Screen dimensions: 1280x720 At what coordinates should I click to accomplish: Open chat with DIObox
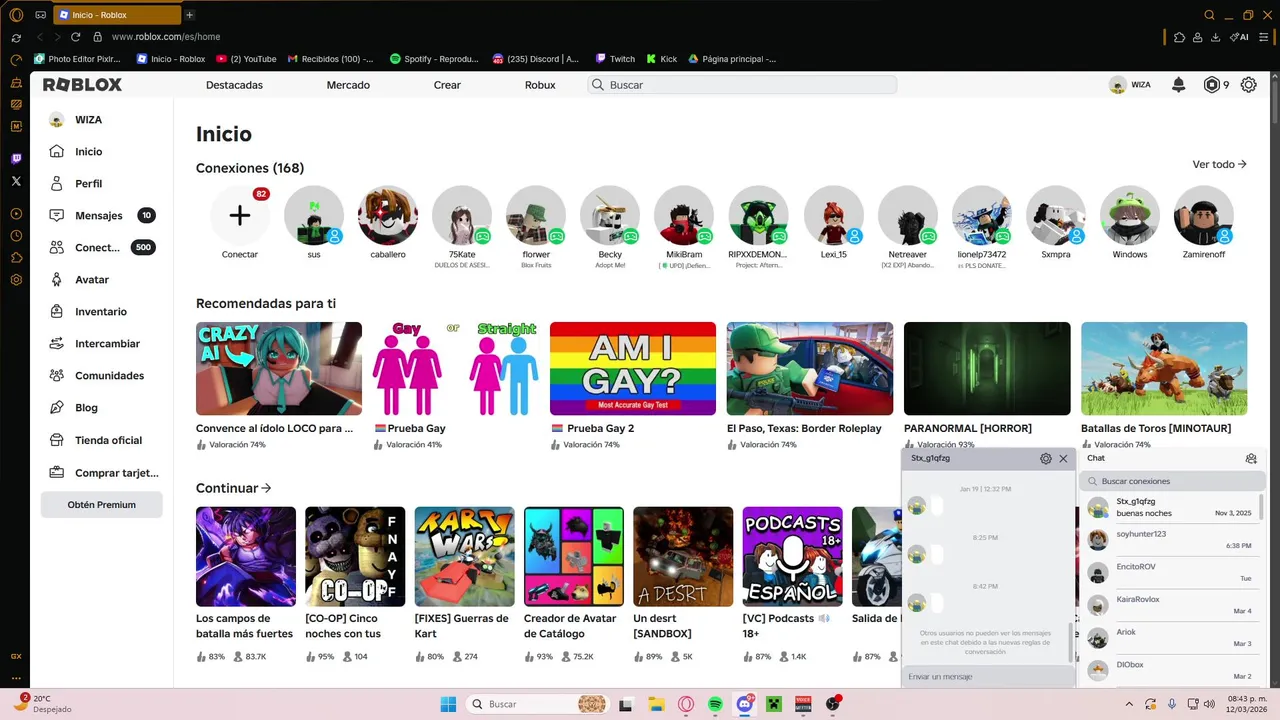(x=1170, y=670)
